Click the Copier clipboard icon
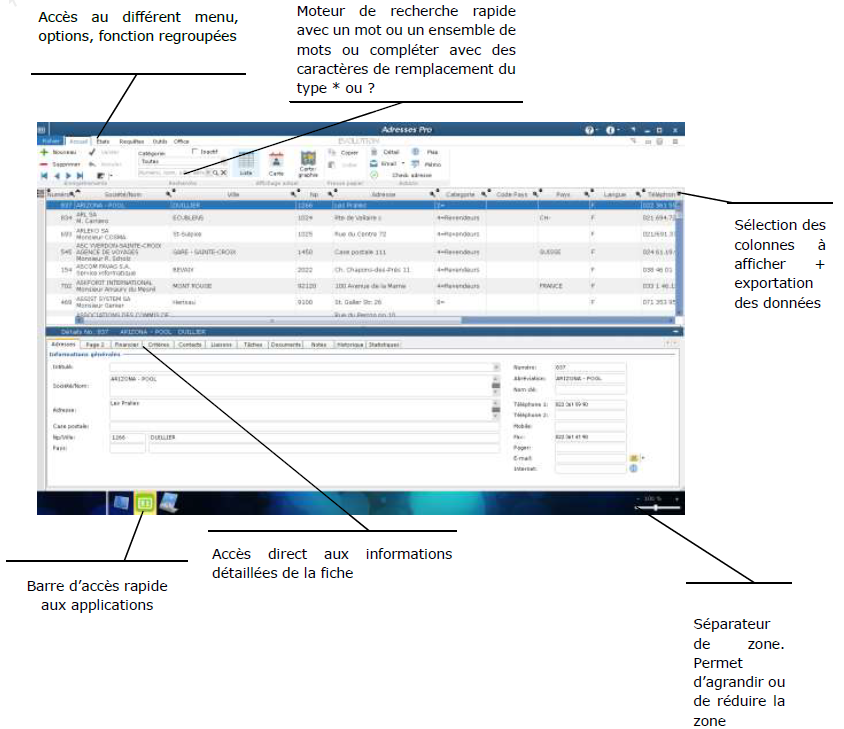This screenshot has height=729, width=844. tap(332, 152)
